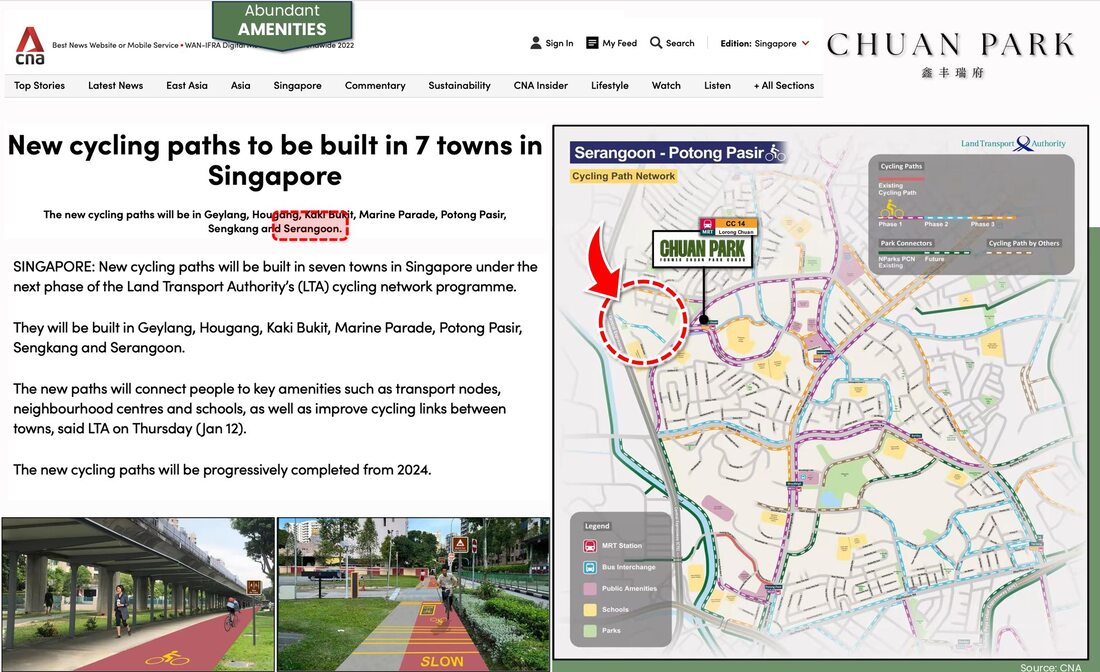
Task: Click the Cycling Path Network label
Action: [623, 176]
